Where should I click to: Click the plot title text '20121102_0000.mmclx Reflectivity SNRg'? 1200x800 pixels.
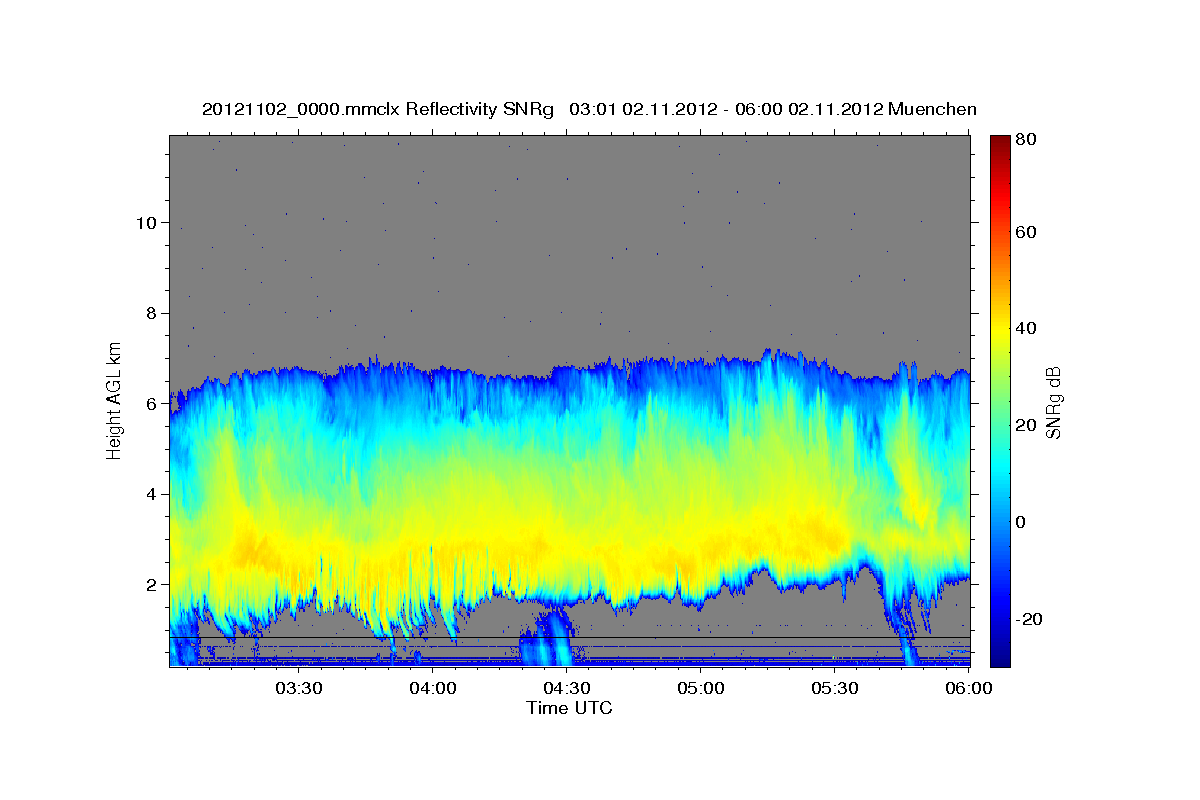[378, 109]
